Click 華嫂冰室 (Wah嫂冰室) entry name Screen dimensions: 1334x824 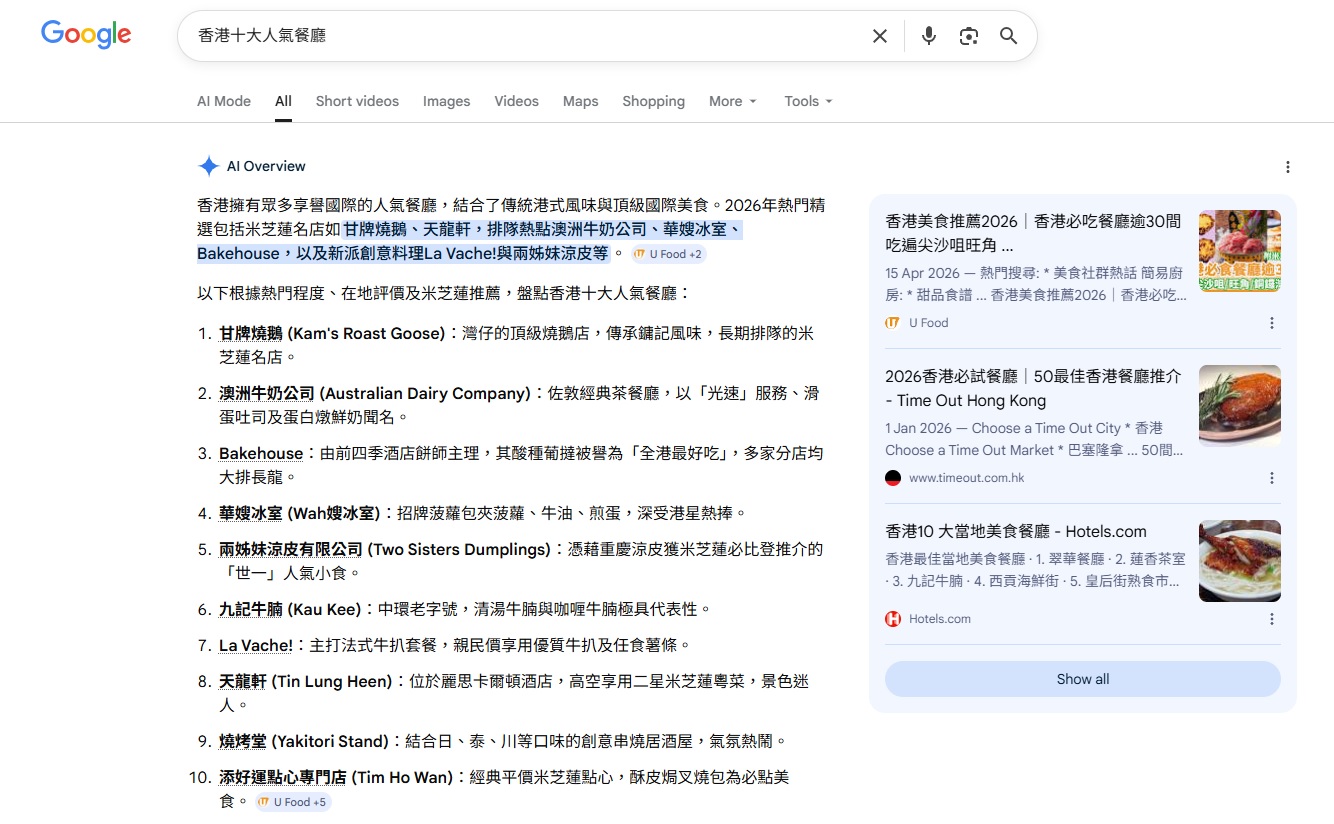click(x=299, y=513)
